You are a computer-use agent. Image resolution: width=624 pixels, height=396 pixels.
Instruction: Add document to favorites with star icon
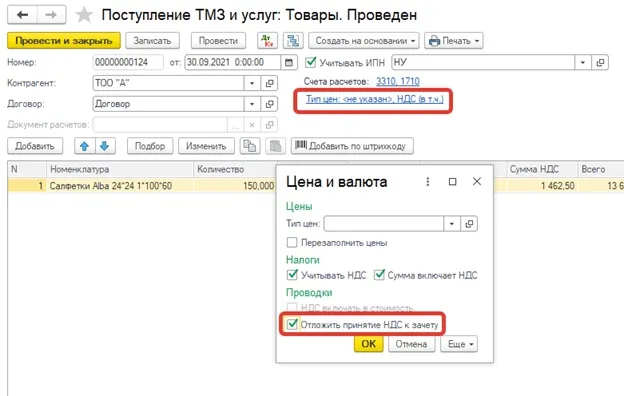(x=84, y=15)
